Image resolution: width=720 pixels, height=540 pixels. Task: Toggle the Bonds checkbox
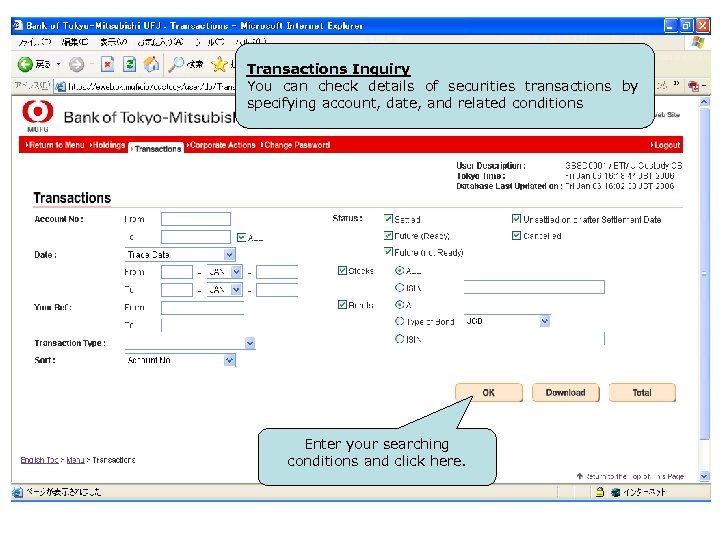coord(342,304)
